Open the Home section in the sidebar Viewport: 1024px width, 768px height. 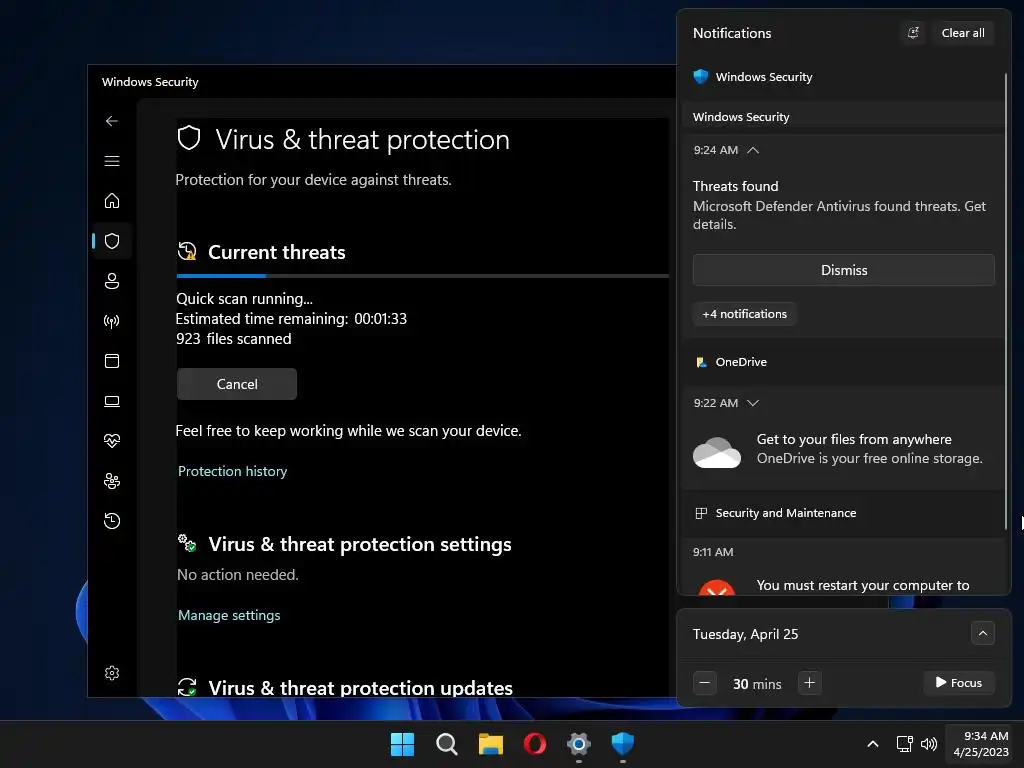(x=112, y=200)
